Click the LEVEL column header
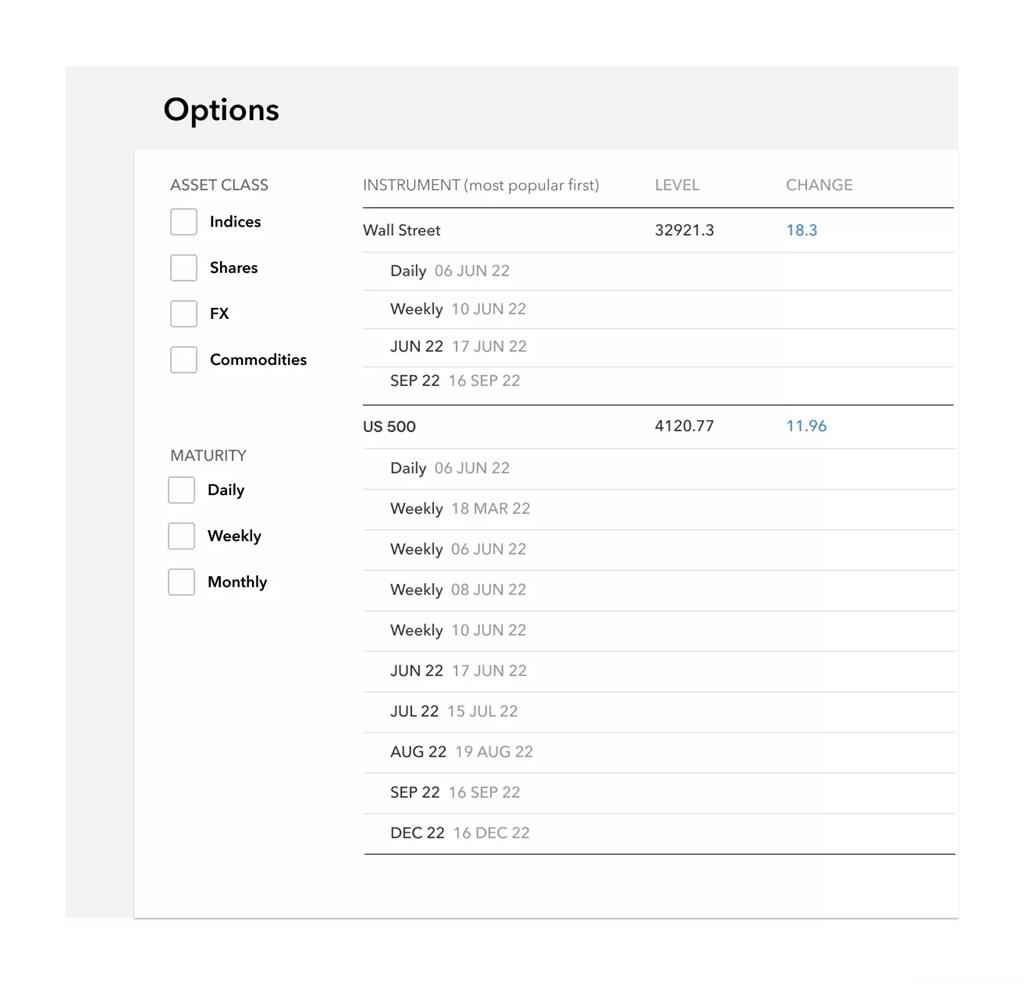The width and height of the screenshot is (1024, 984). point(677,185)
